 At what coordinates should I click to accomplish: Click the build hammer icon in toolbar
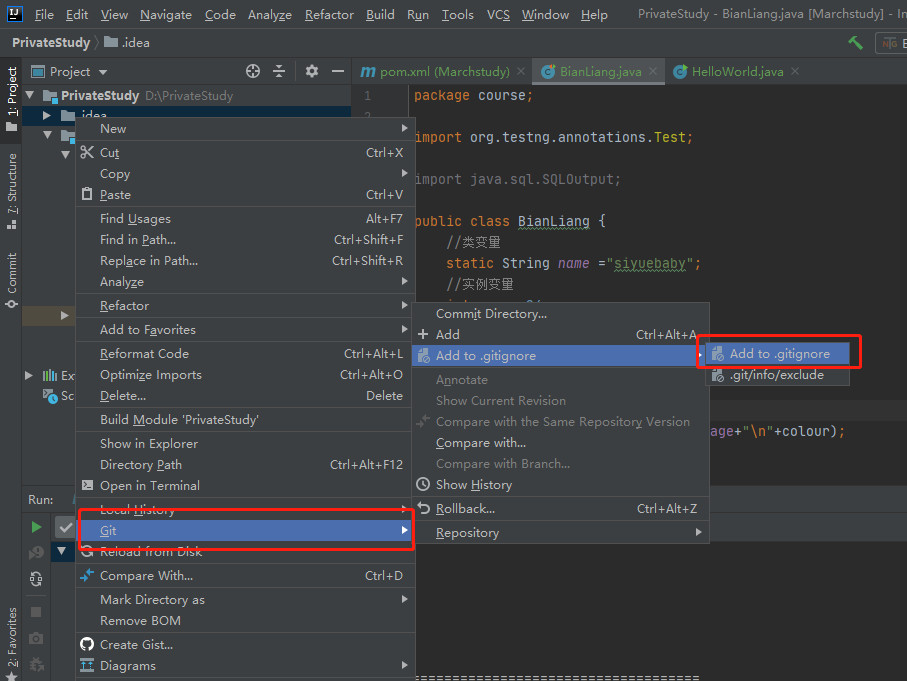pos(855,43)
